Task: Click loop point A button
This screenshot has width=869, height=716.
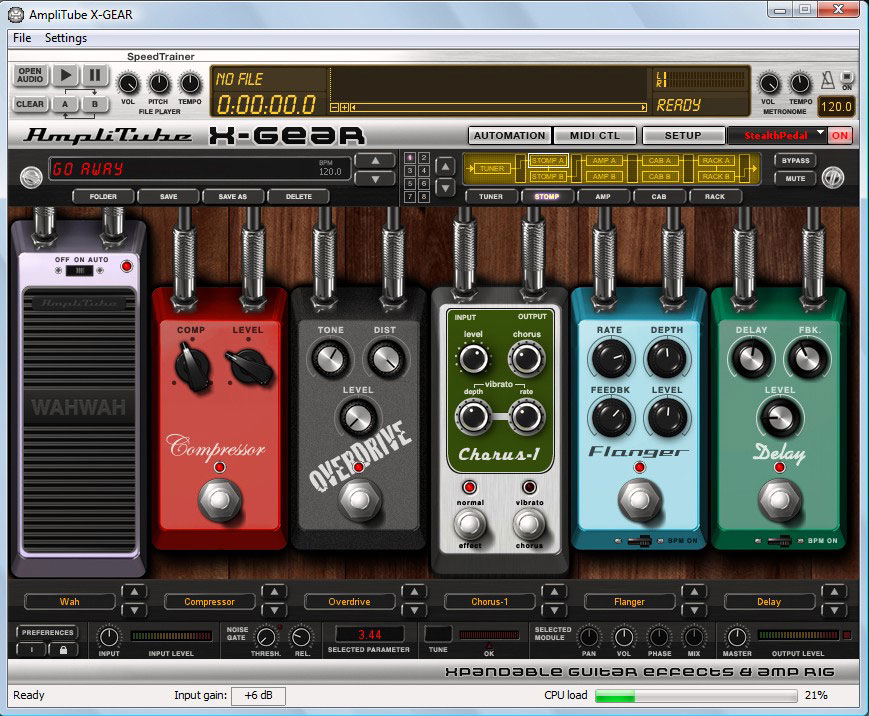Action: pos(65,104)
